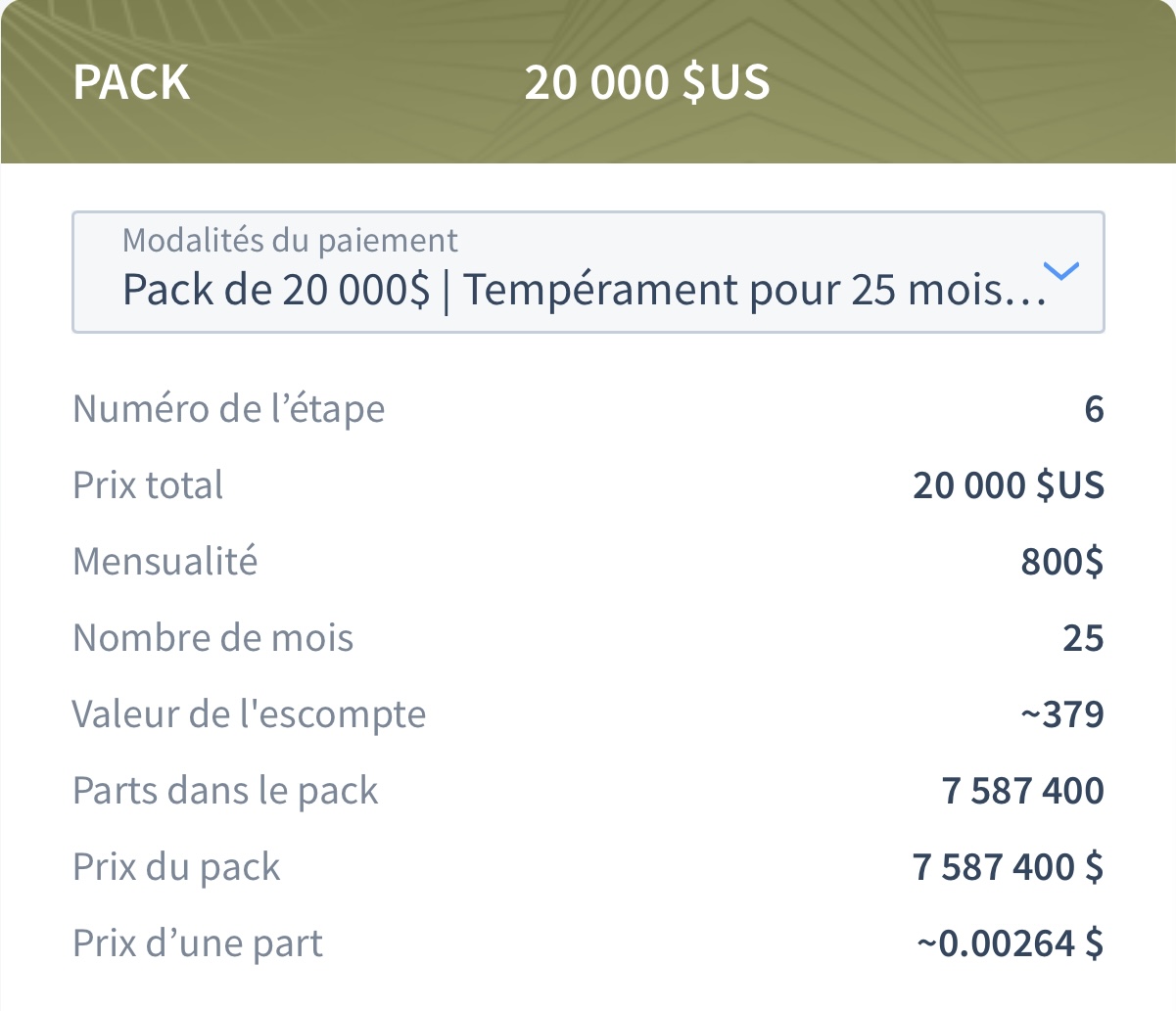This screenshot has height=1011, width=1176.
Task: Click the PACK header title
Action: 131,82
